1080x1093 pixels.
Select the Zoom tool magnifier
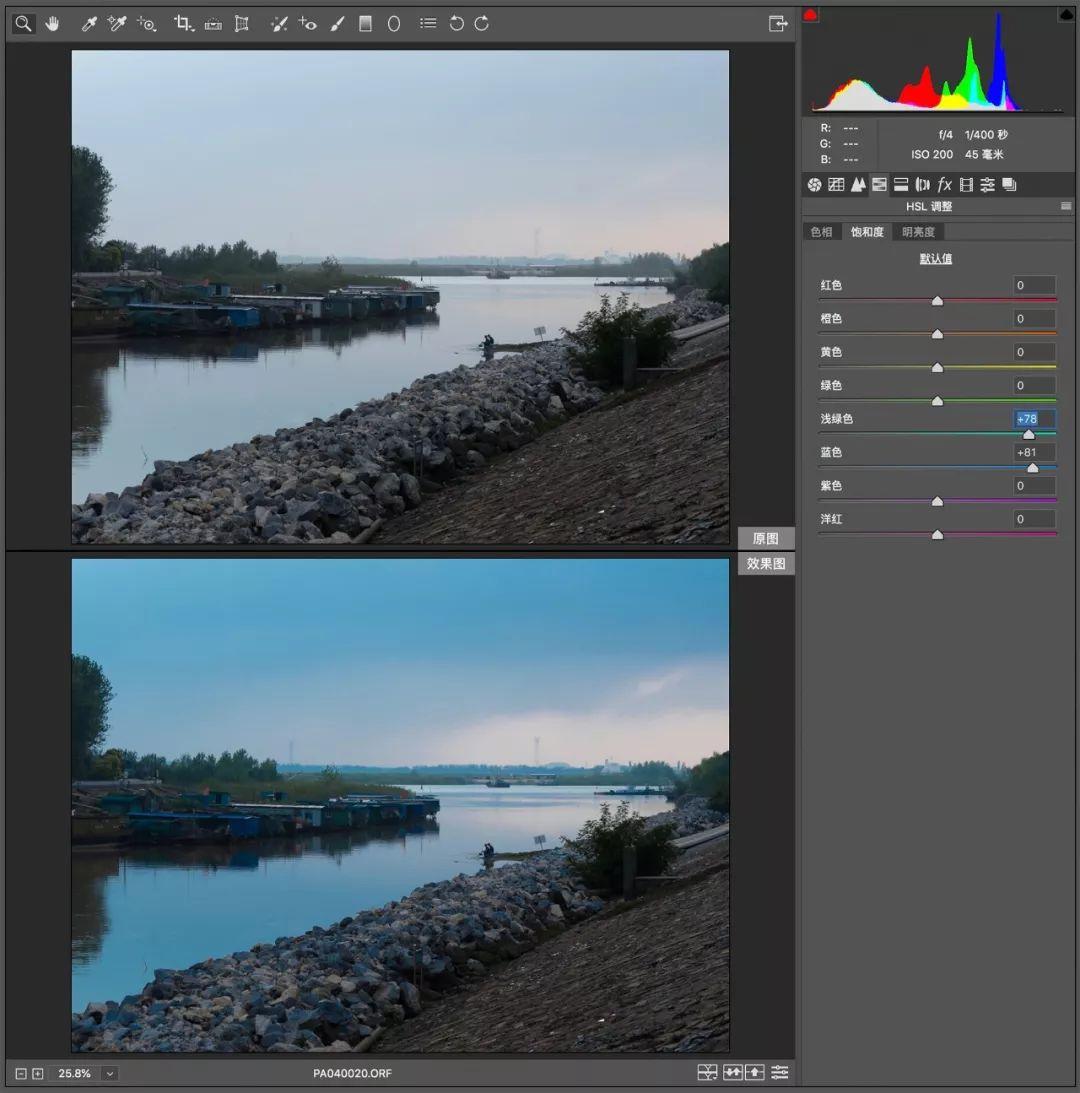(23, 24)
